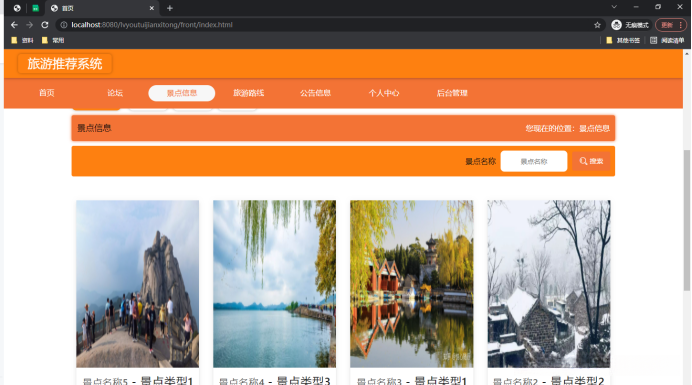Close the 首页 browser tab
This screenshot has height=385, width=692.
pyautogui.click(x=151, y=8)
